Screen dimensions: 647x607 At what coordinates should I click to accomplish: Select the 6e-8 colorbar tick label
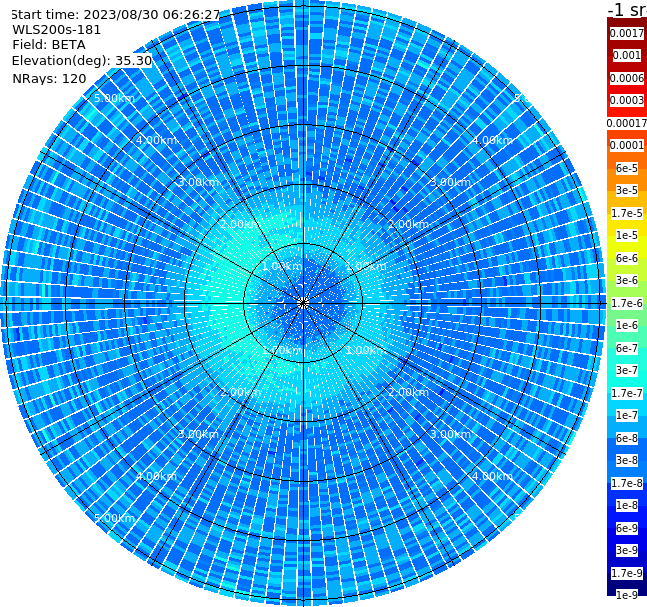pyautogui.click(x=627, y=438)
